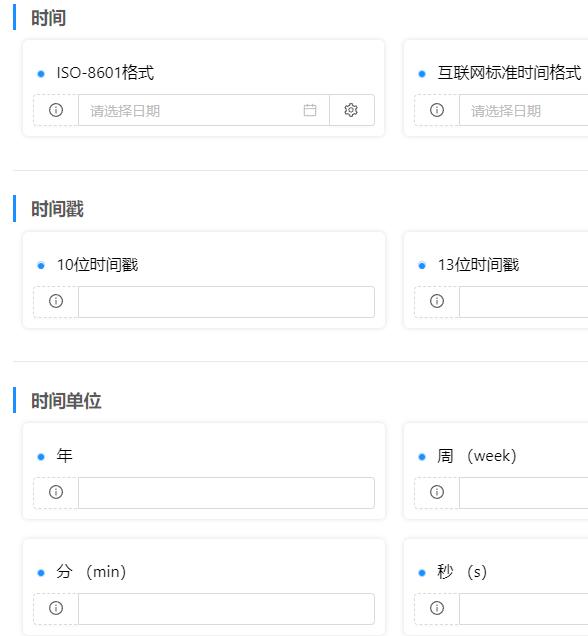Click the 13位时间戳 label
588x636 pixels.
pyautogui.click(x=479, y=265)
